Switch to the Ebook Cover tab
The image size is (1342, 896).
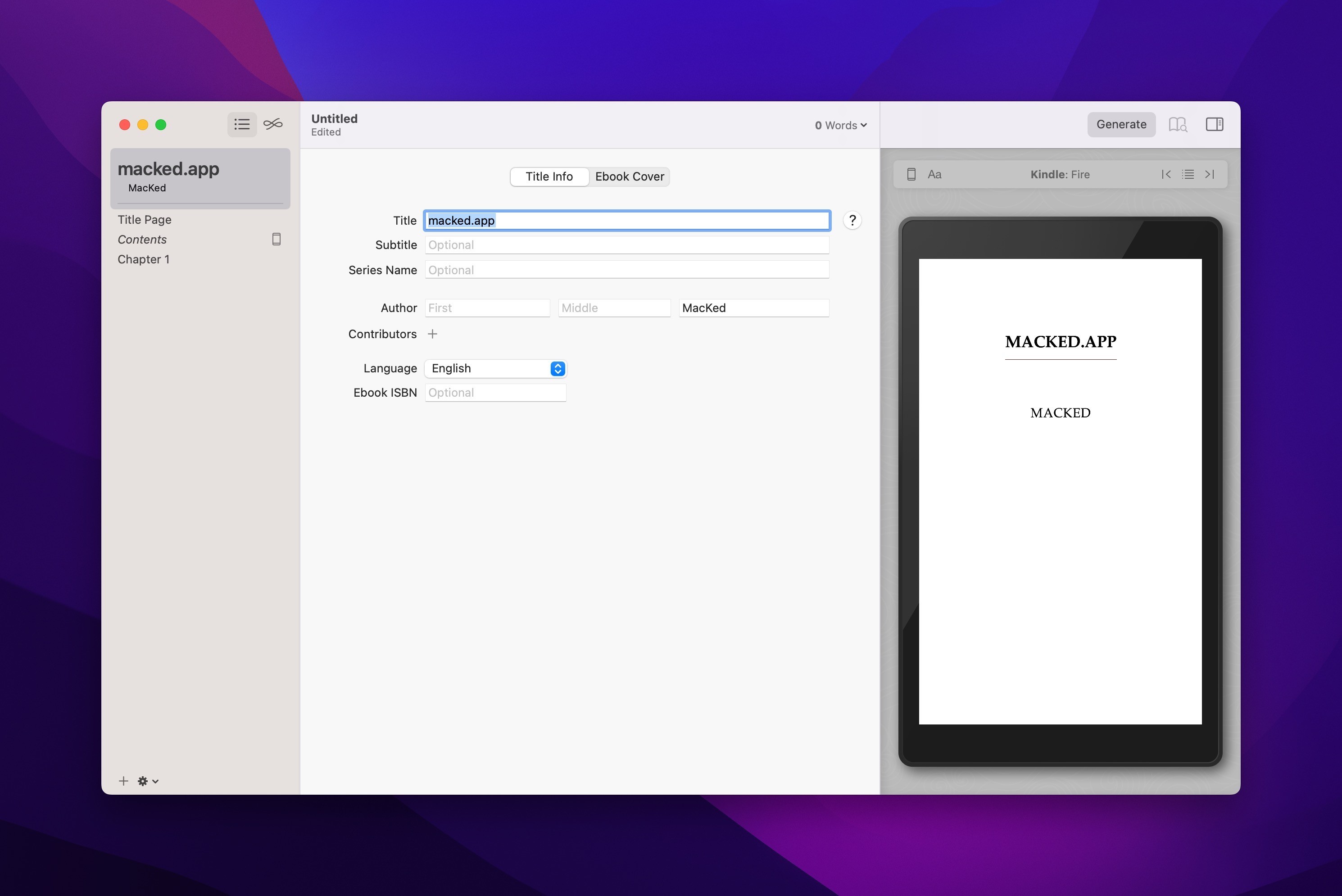click(629, 176)
